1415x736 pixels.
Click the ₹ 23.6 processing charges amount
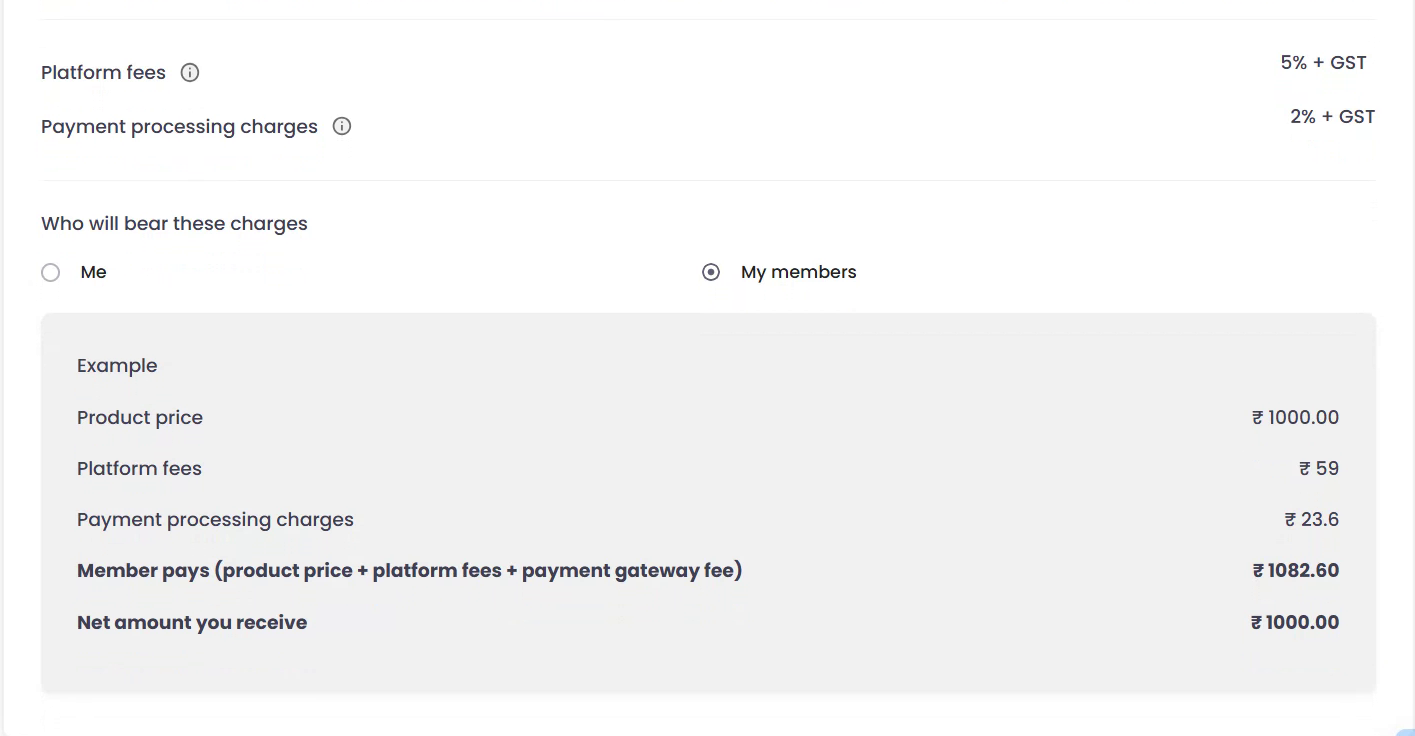[x=1312, y=520]
